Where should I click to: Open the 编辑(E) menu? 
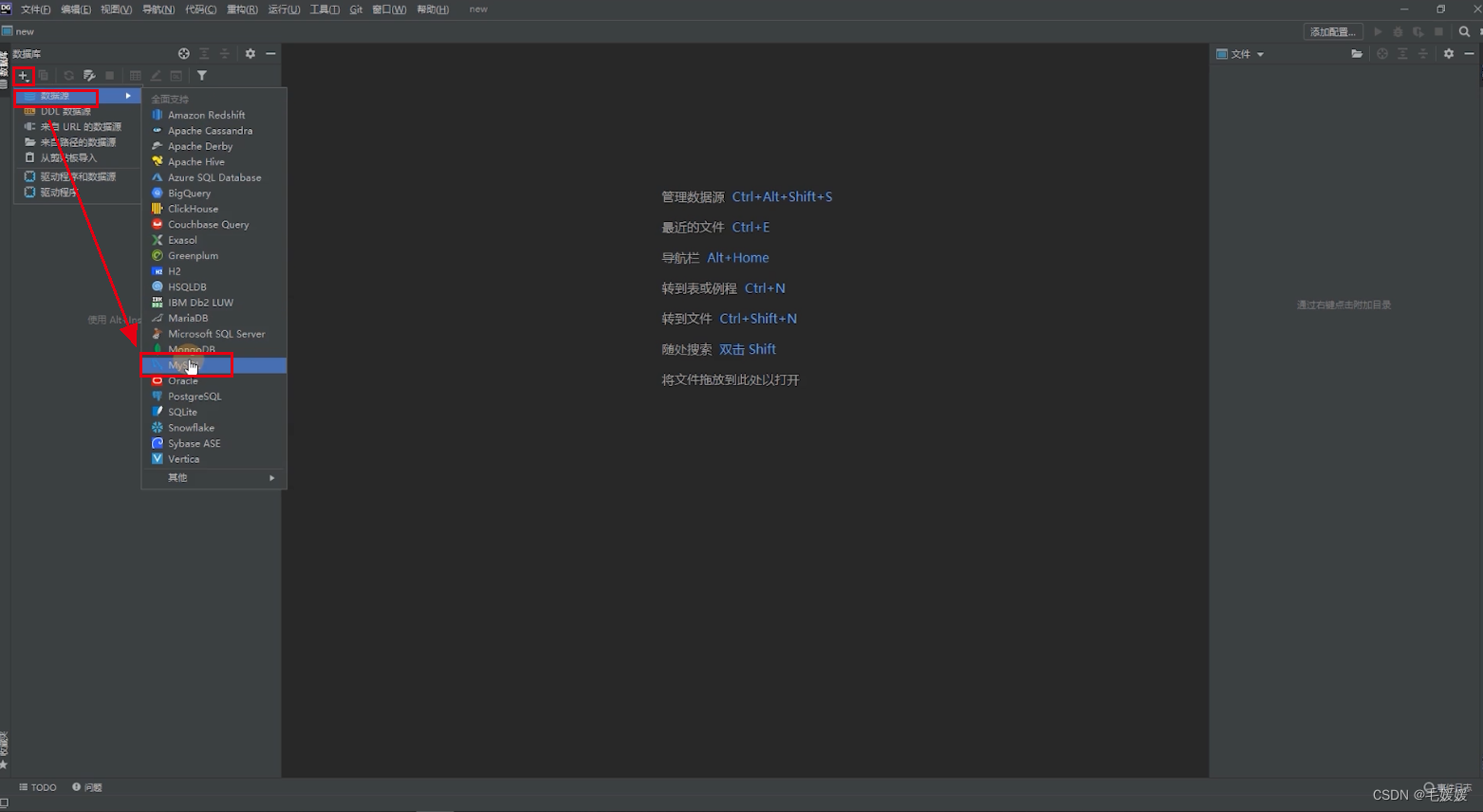[76, 9]
